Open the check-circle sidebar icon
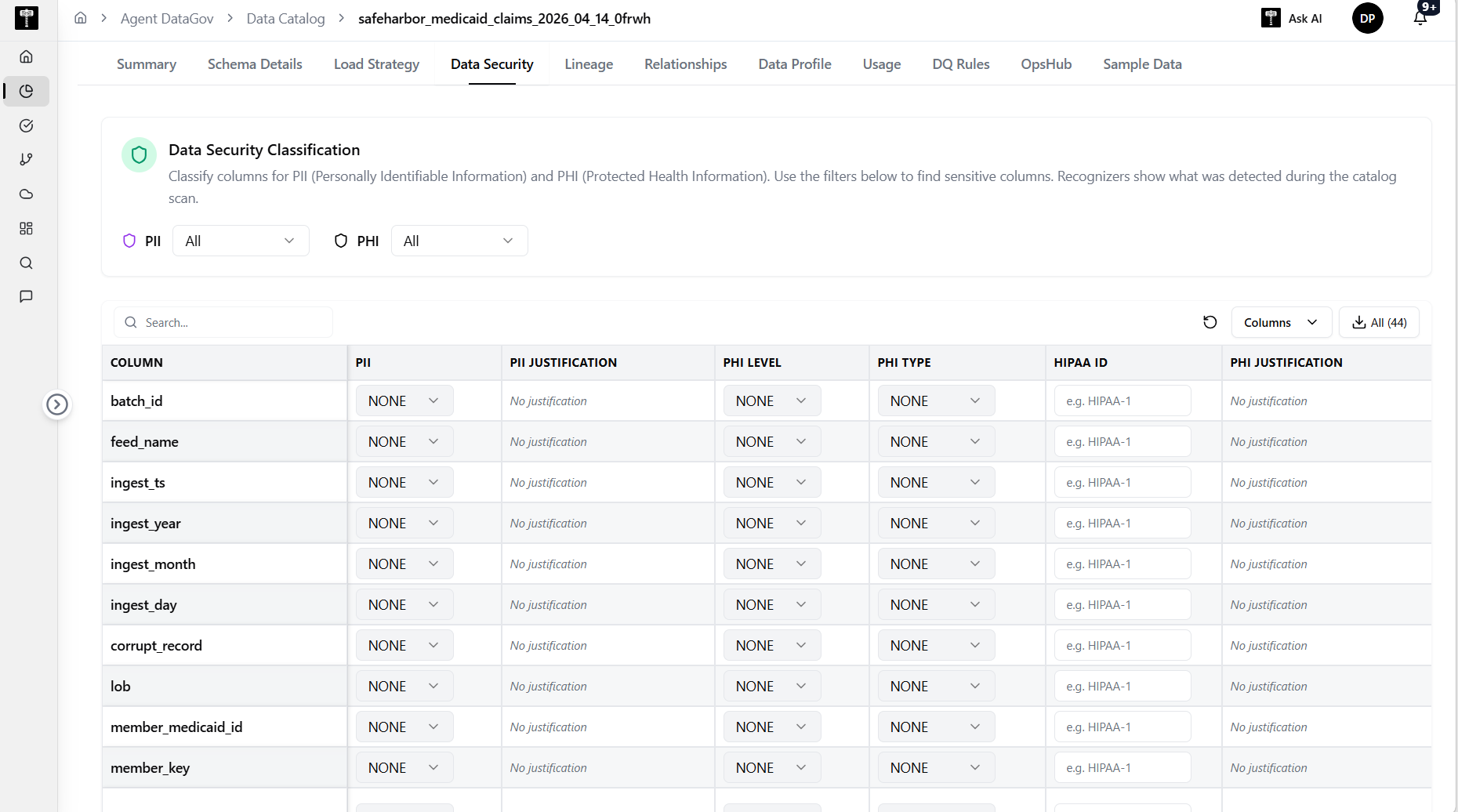Screen dimensions: 1458x812 click(x=26, y=125)
